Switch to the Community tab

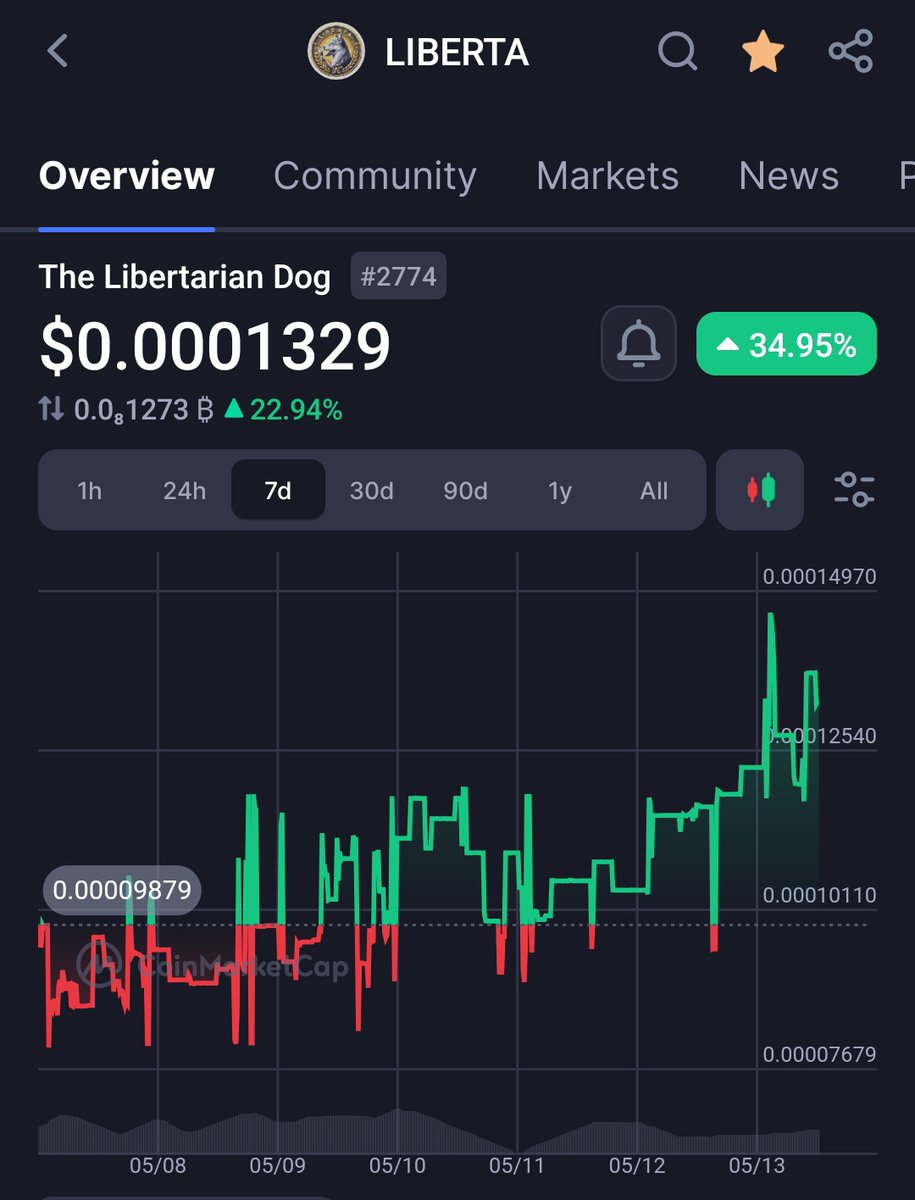tap(375, 176)
